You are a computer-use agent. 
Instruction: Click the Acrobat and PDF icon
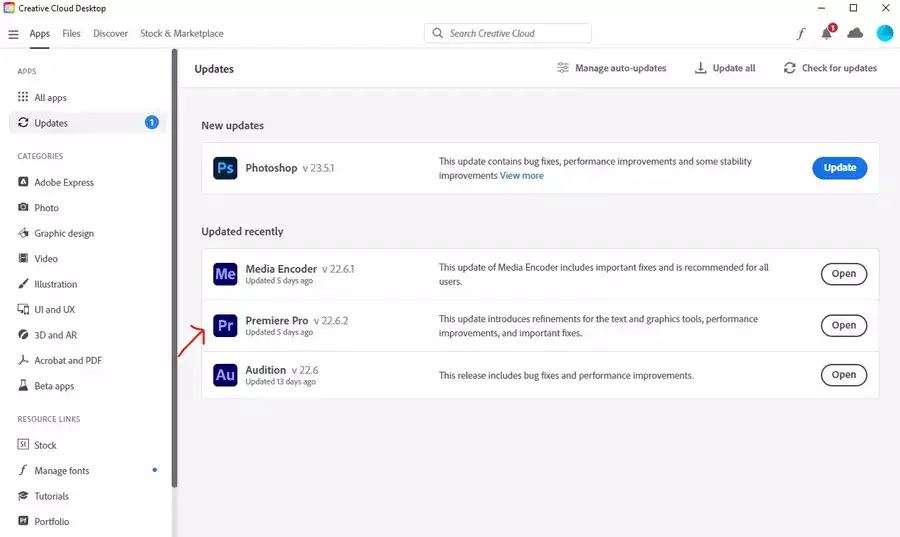coord(23,360)
